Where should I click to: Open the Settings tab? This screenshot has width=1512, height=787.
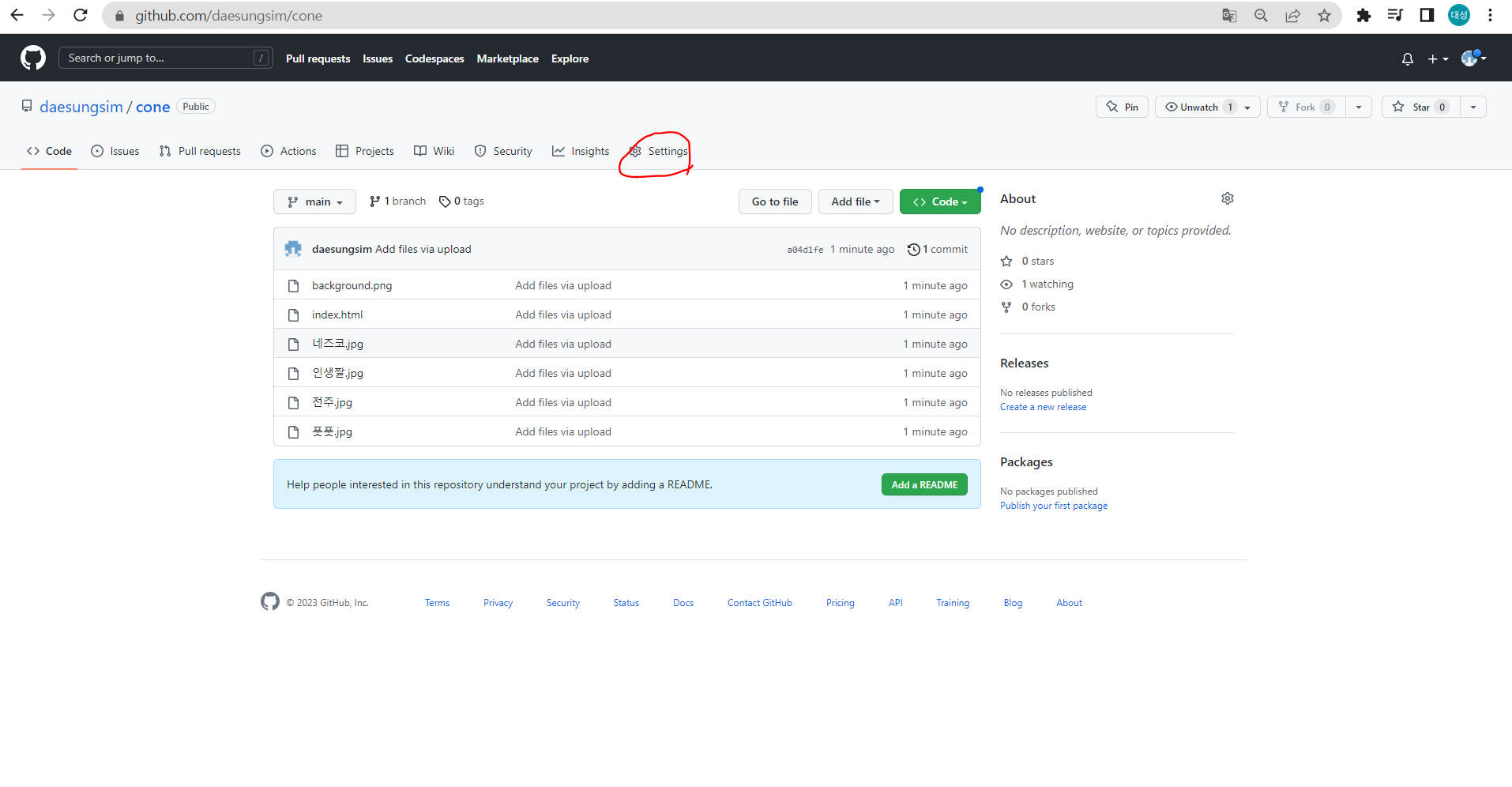(x=659, y=151)
